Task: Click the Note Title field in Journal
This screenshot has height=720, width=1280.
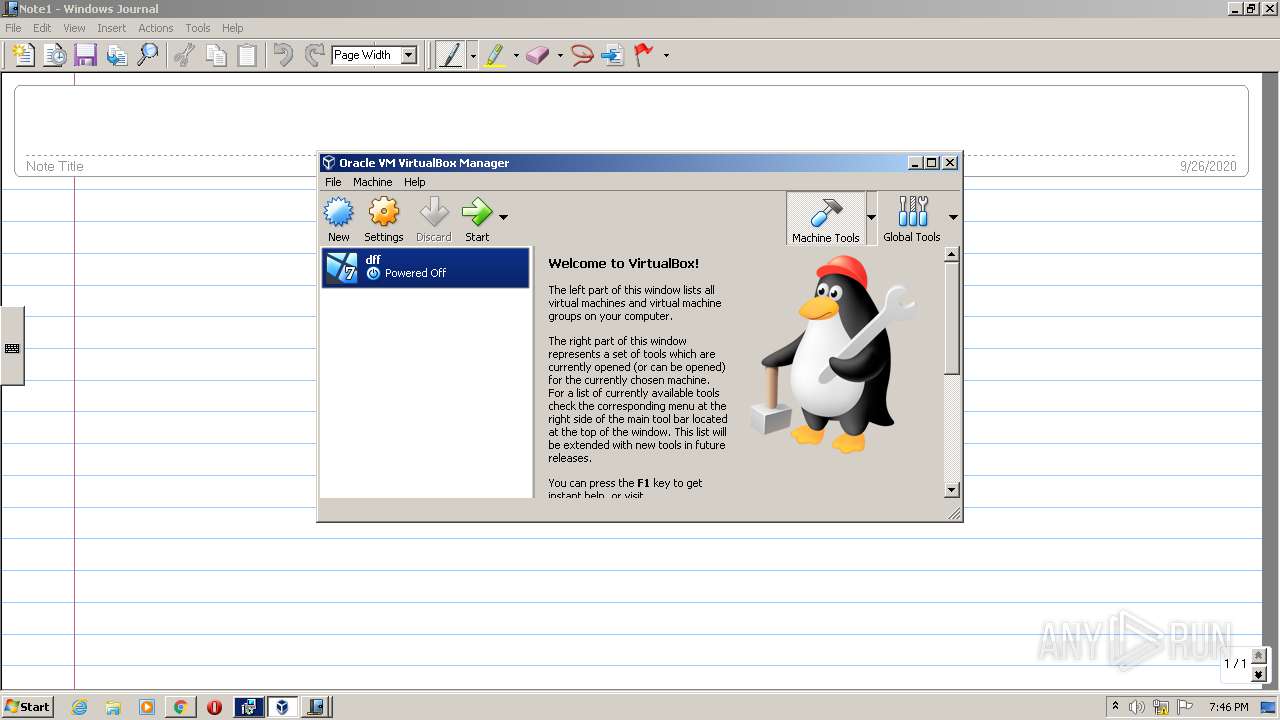Action: (55, 166)
